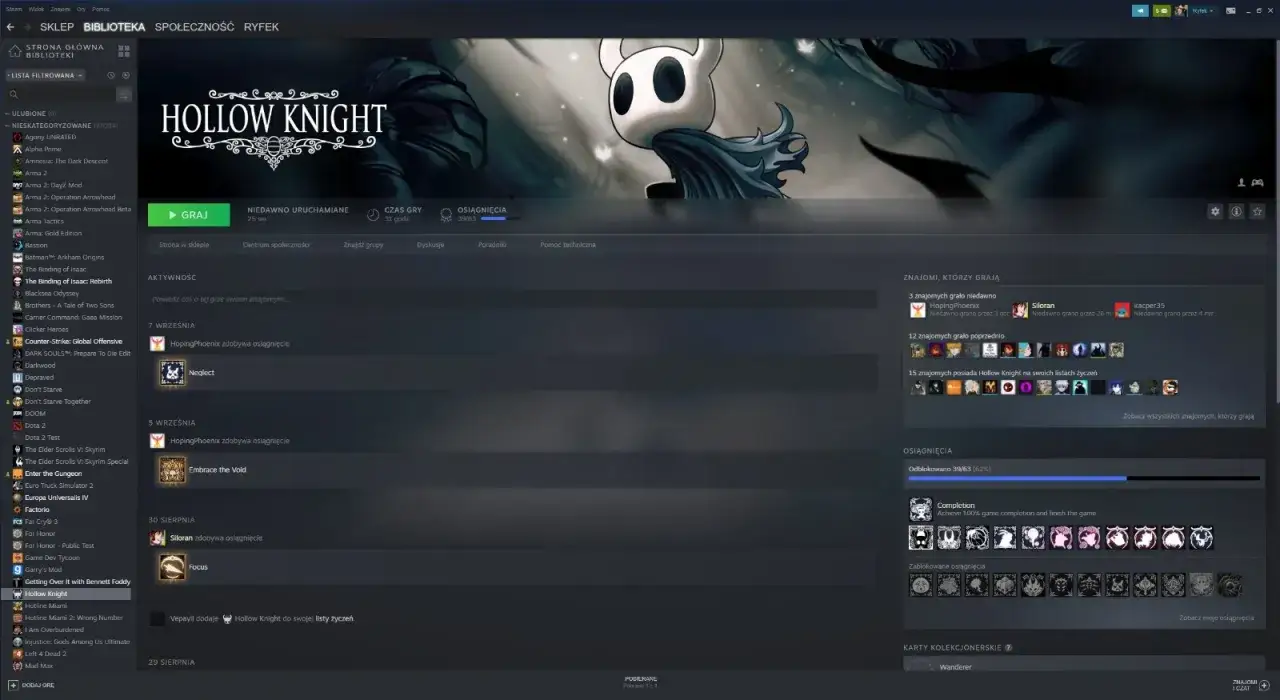Image resolution: width=1280 pixels, height=700 pixels.
Task: Open game settings gear icon
Action: pyautogui.click(x=1215, y=212)
